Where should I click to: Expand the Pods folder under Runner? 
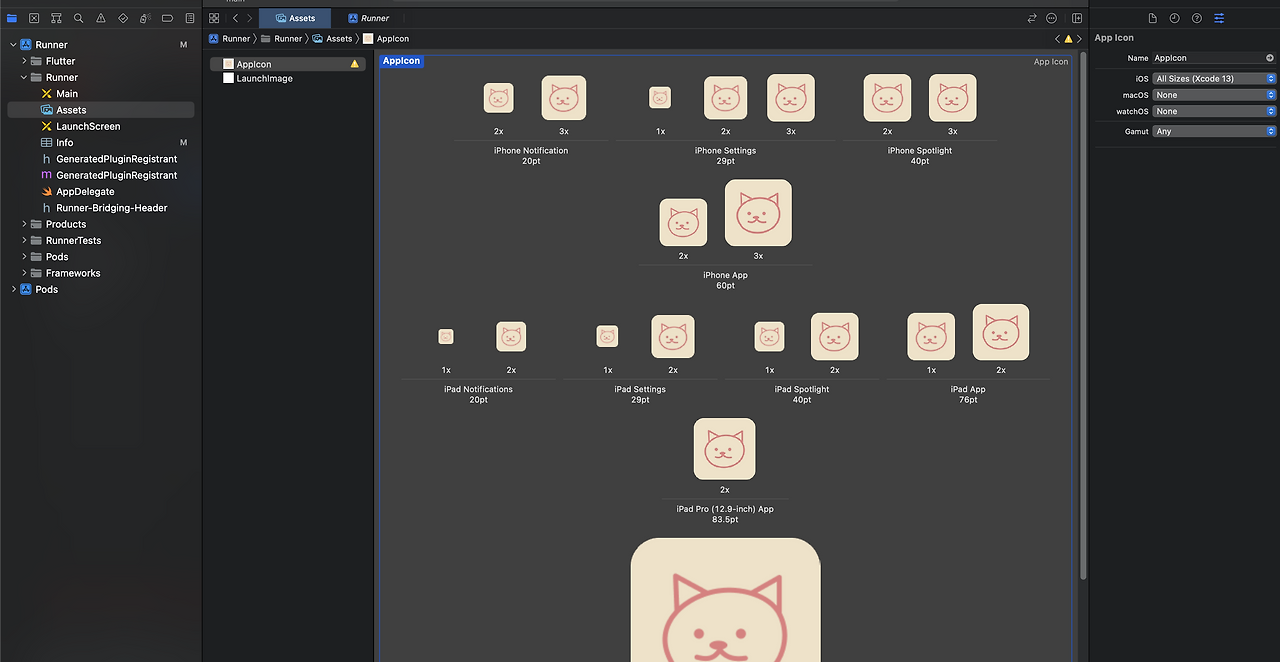(24, 257)
